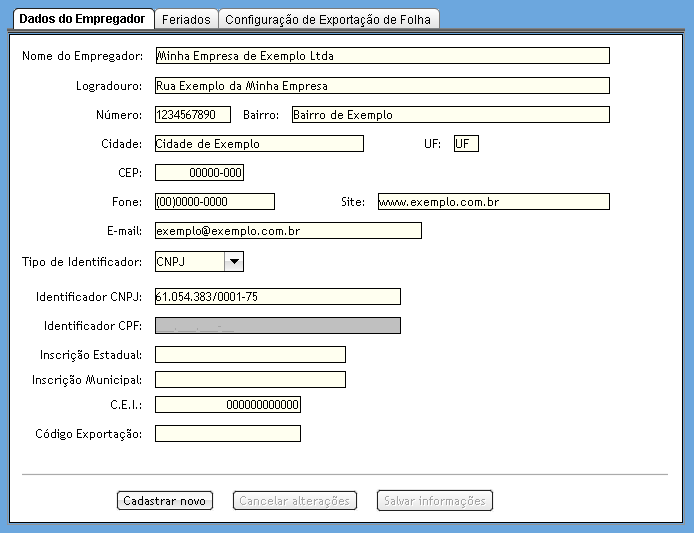This screenshot has height=533, width=694.
Task: Click into the Logradouro text field
Action: coord(382,86)
